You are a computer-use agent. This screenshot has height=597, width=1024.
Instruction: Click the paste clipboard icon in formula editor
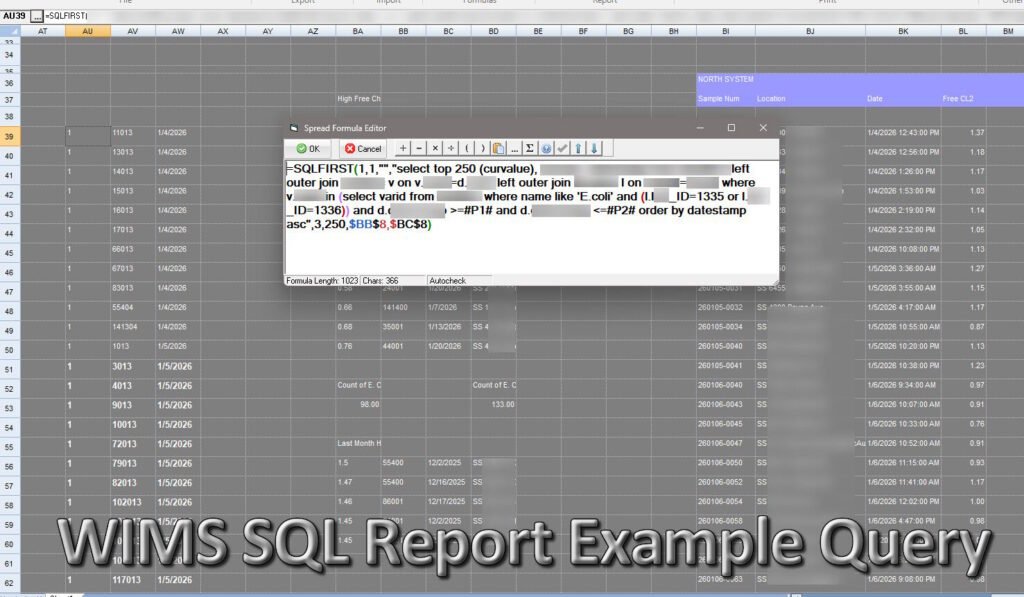[x=498, y=149]
